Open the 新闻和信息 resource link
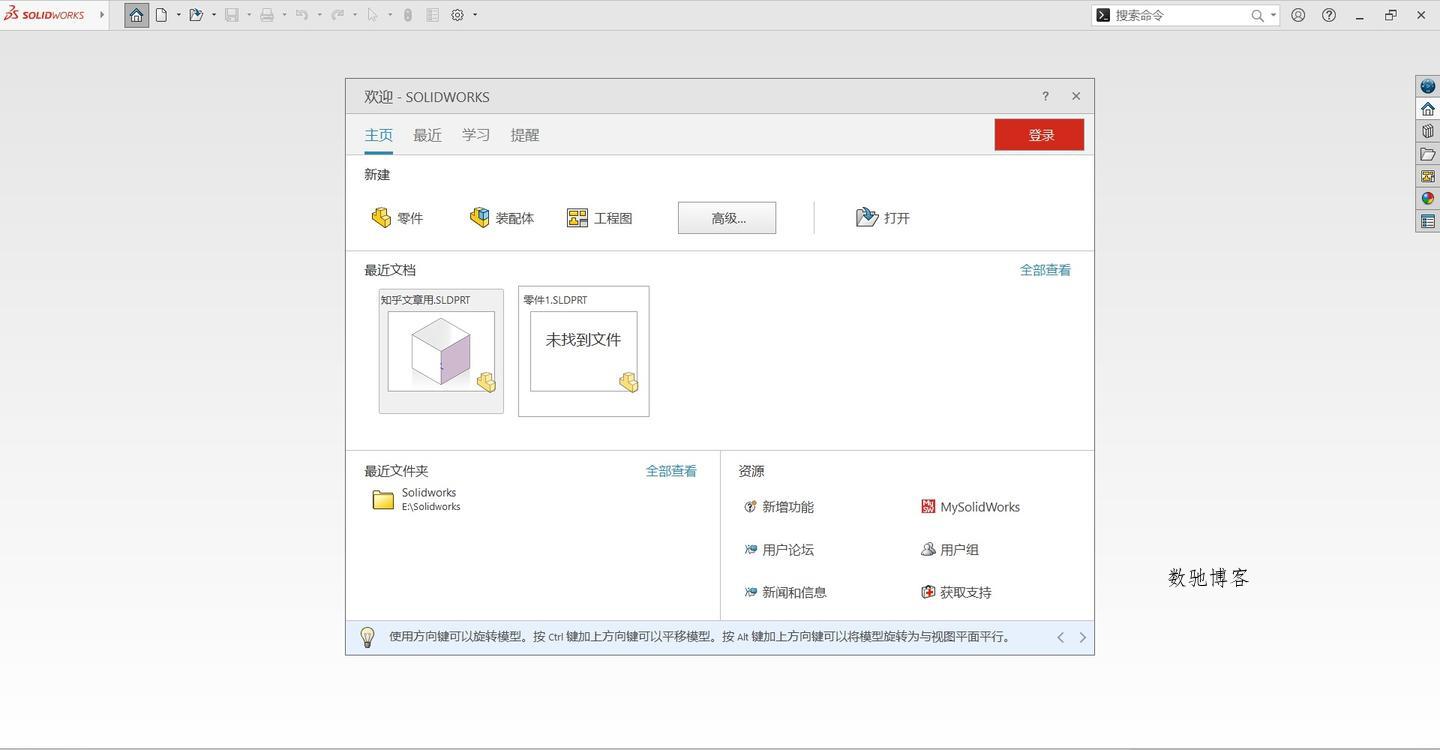 pyautogui.click(x=785, y=593)
